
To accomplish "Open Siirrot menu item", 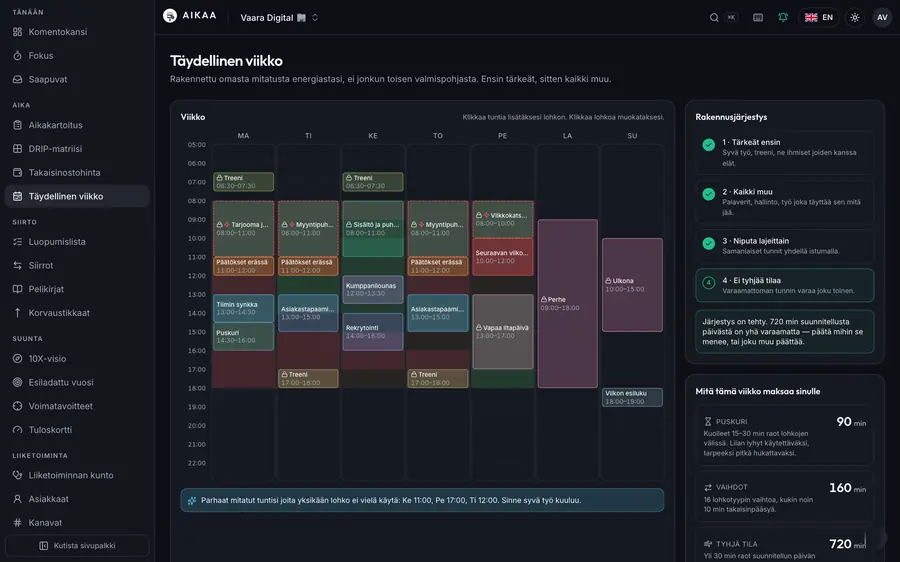I will (77, 265).
